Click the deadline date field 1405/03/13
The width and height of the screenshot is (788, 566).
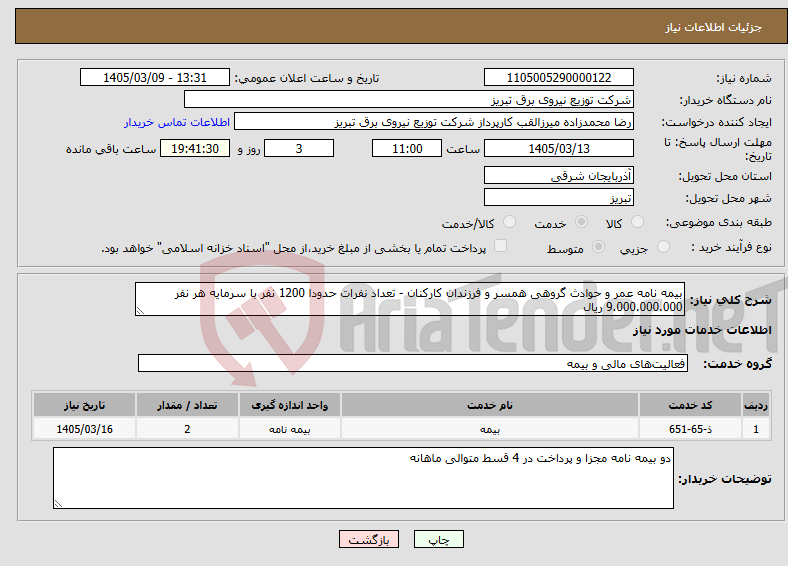[559, 148]
